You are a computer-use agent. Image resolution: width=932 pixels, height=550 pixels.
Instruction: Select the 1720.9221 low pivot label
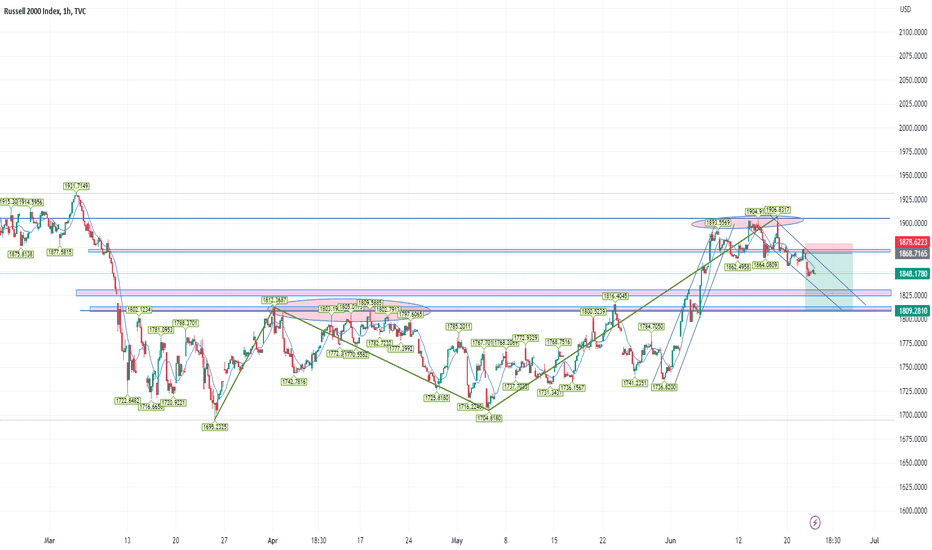click(x=173, y=403)
